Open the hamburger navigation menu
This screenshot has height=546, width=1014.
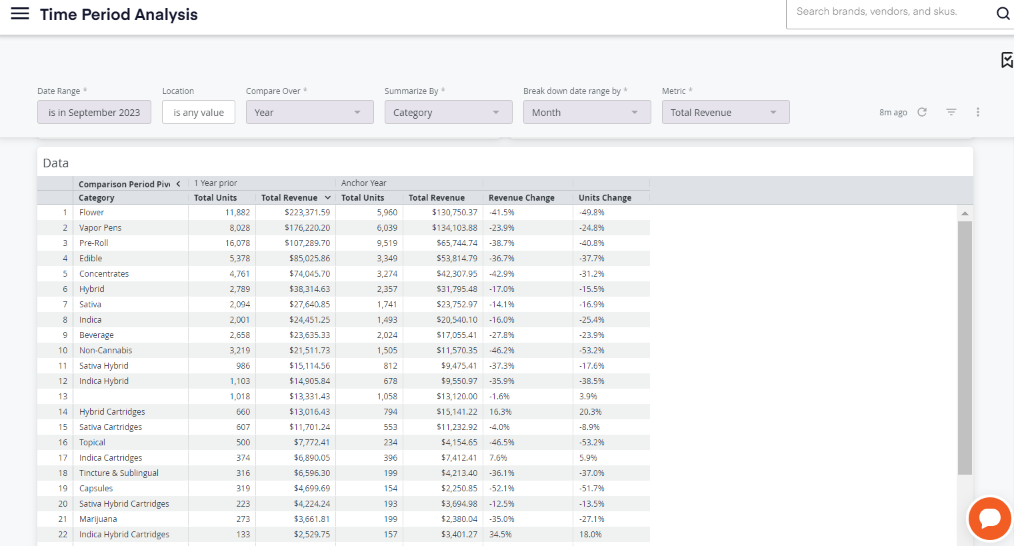tap(19, 14)
